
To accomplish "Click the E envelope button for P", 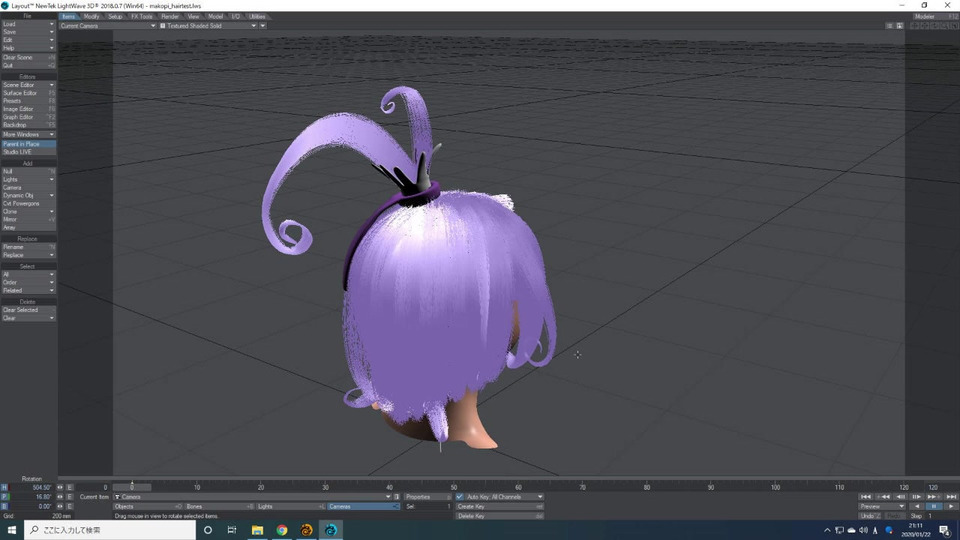I will click(70, 497).
